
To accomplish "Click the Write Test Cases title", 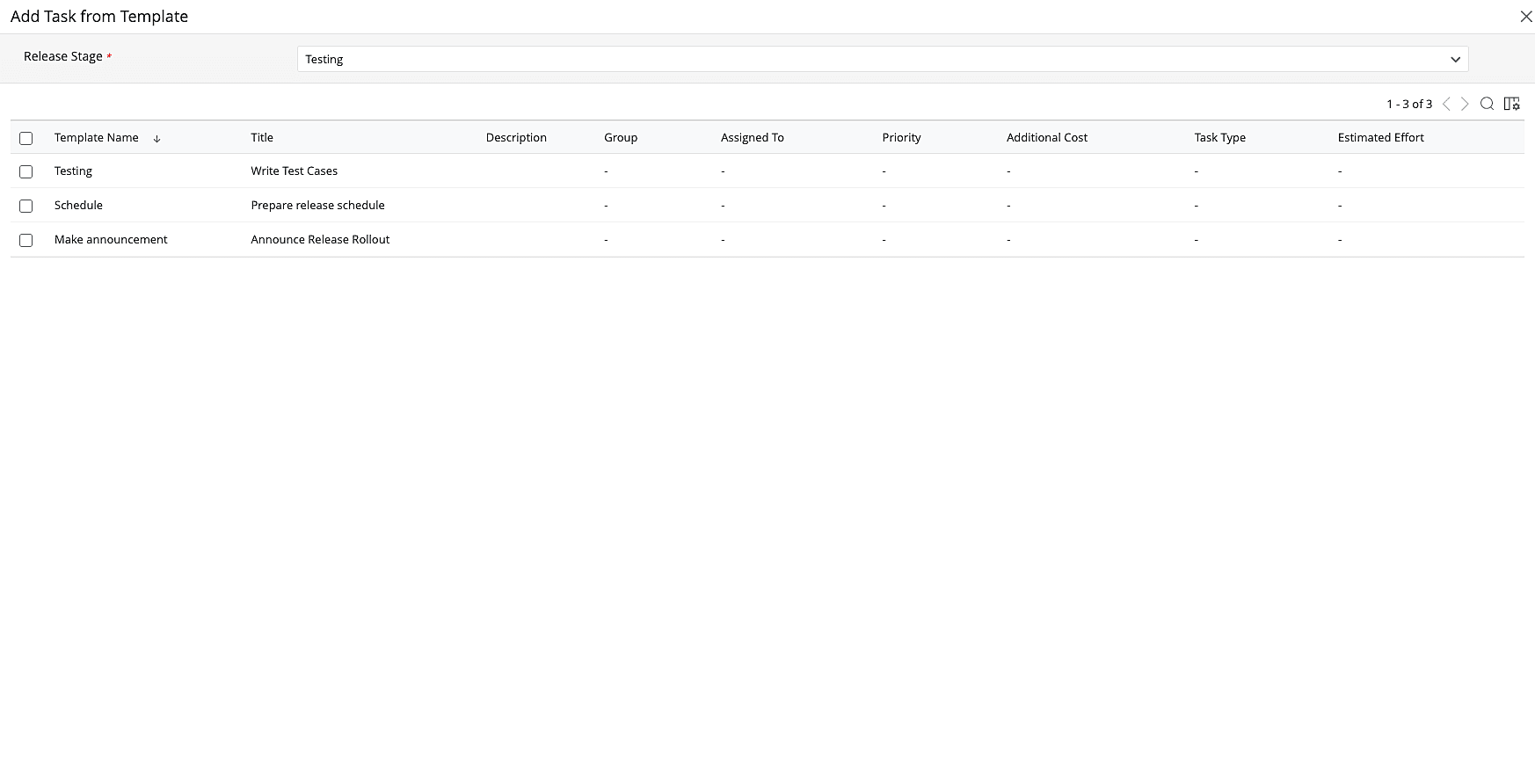I will pyautogui.click(x=294, y=171).
